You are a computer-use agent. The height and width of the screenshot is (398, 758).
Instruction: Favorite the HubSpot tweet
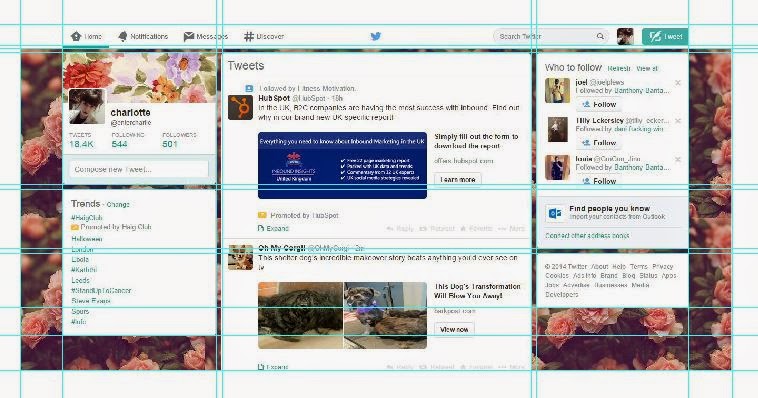point(476,228)
